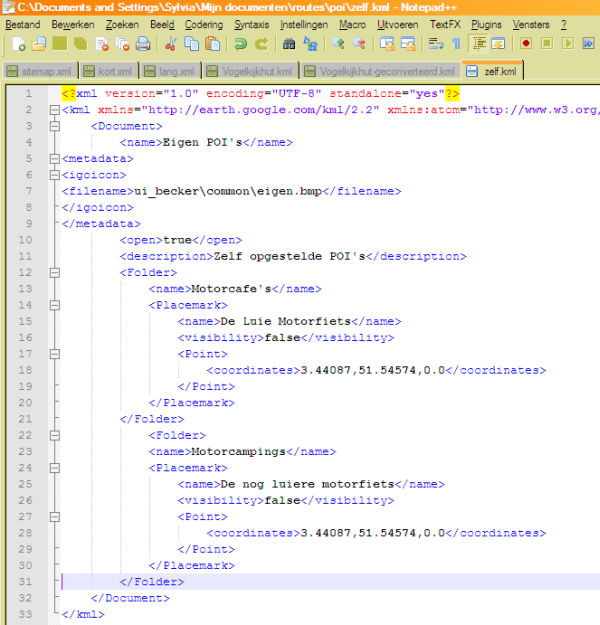Screen dimensions: 600x625
Task: Toggle the Show indent guide icon
Action: click(479, 44)
